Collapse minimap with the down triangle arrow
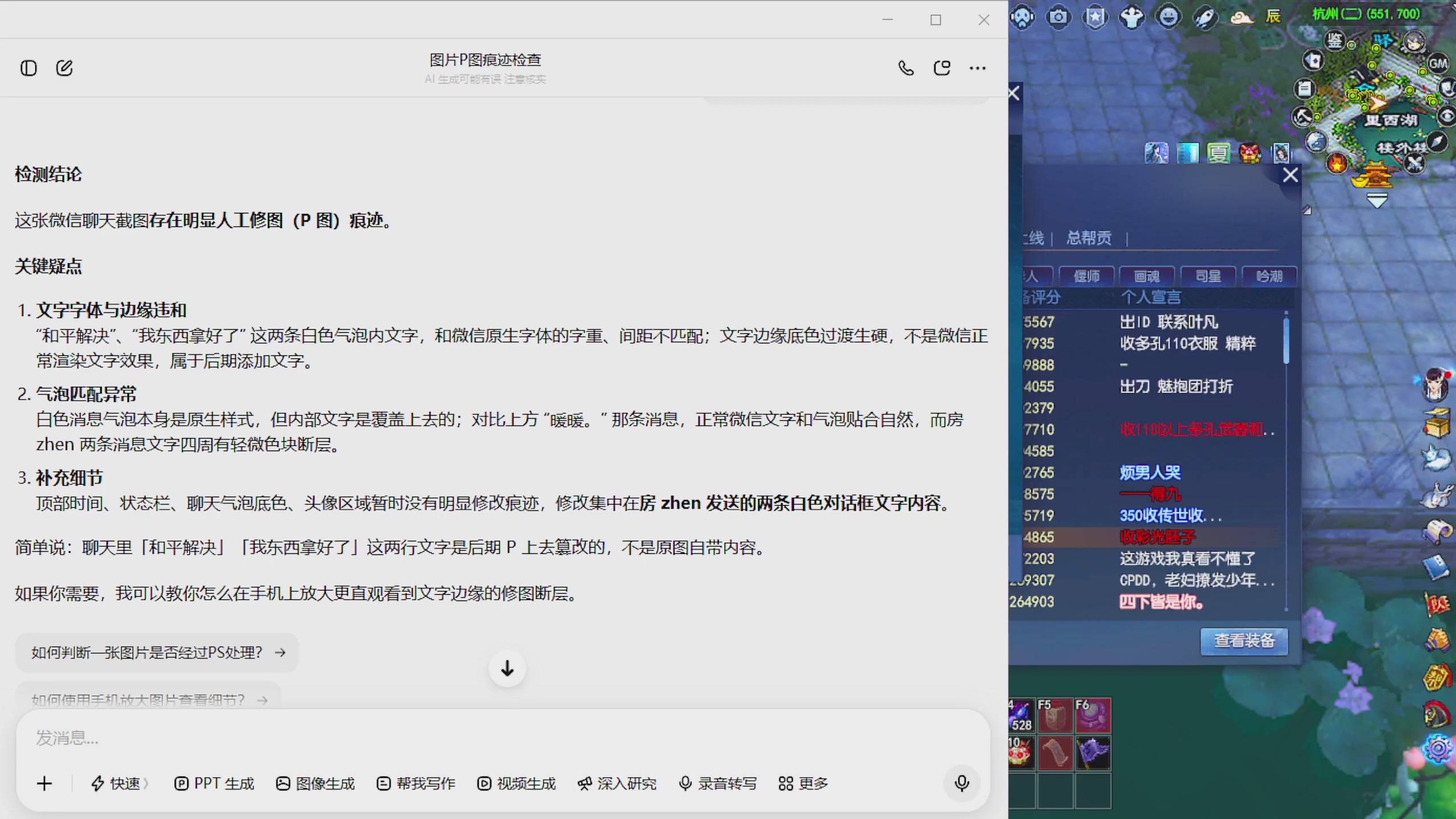The height and width of the screenshot is (819, 1456). point(1377,200)
